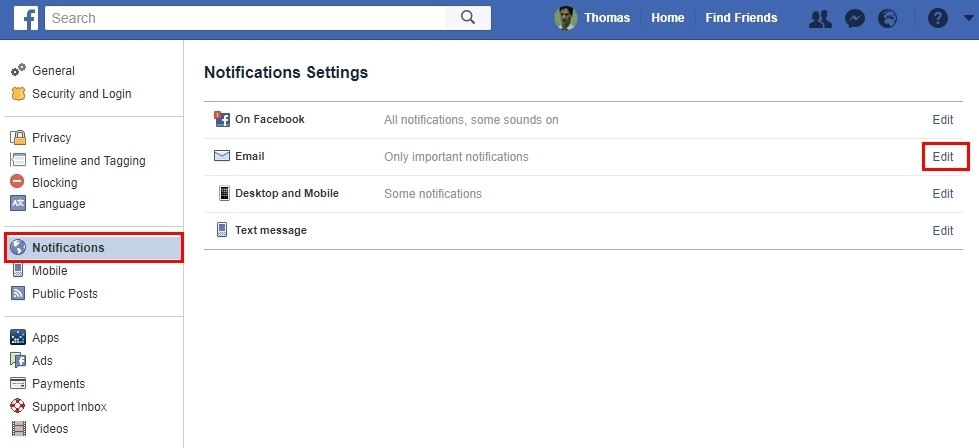Click the Timeline and Tagging icon
Viewport: 979px width, 448px height.
point(18,160)
